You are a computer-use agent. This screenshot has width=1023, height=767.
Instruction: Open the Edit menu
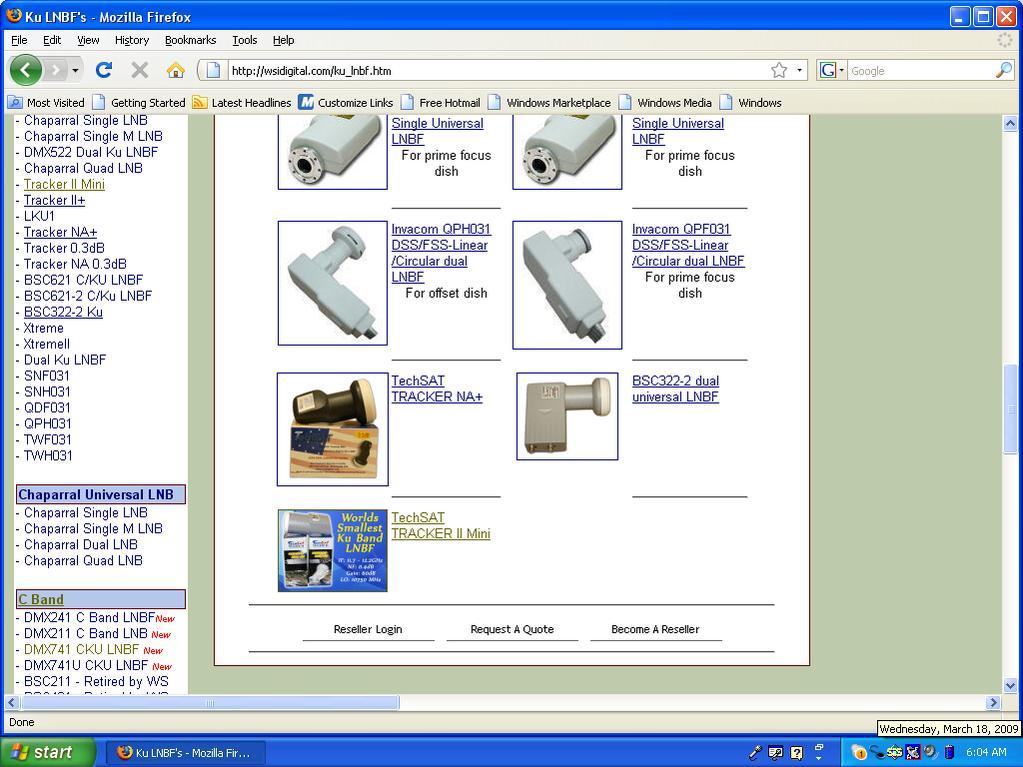pos(52,40)
